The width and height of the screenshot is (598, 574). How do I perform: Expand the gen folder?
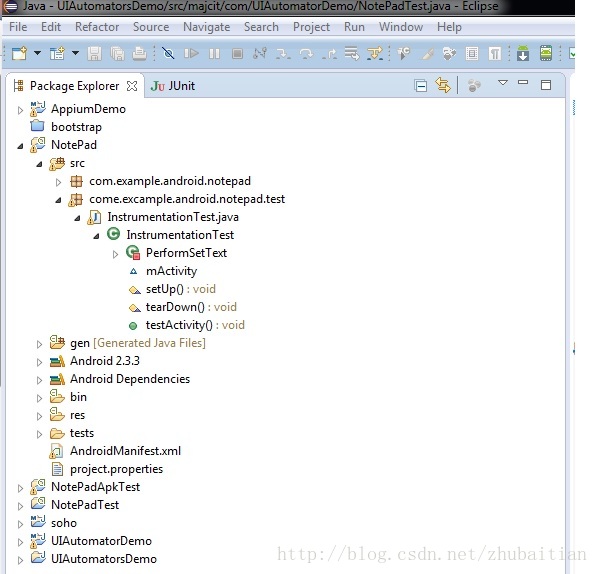[x=39, y=344]
